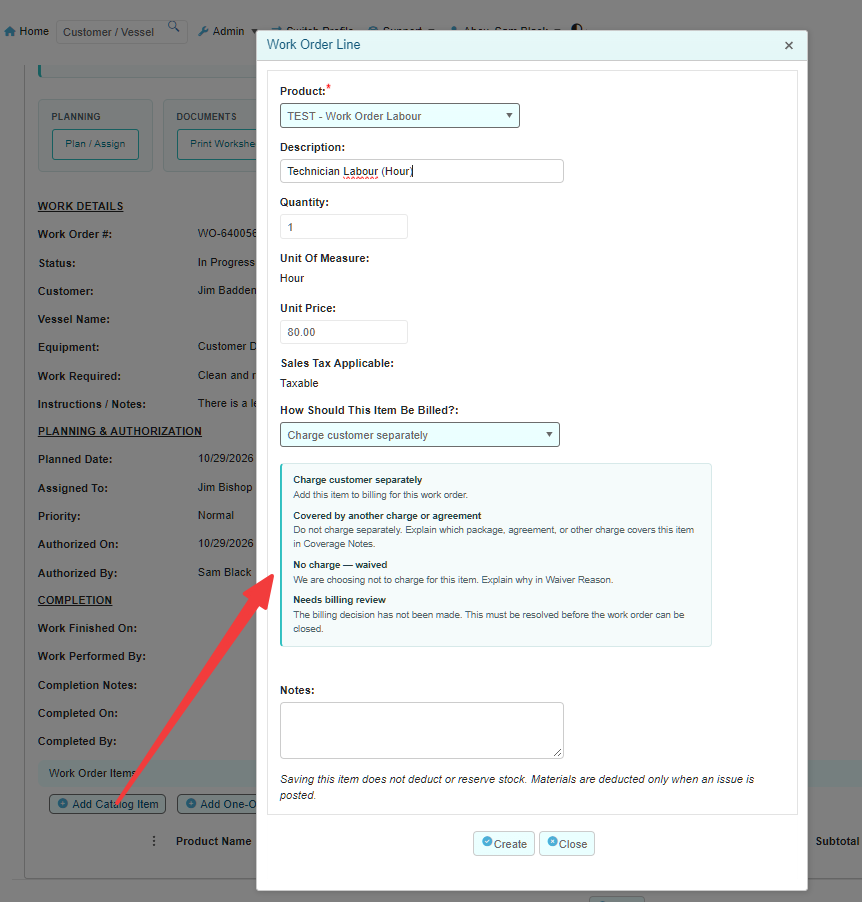
Task: Open the three-dot column menu beside Product Name
Action: tap(154, 841)
